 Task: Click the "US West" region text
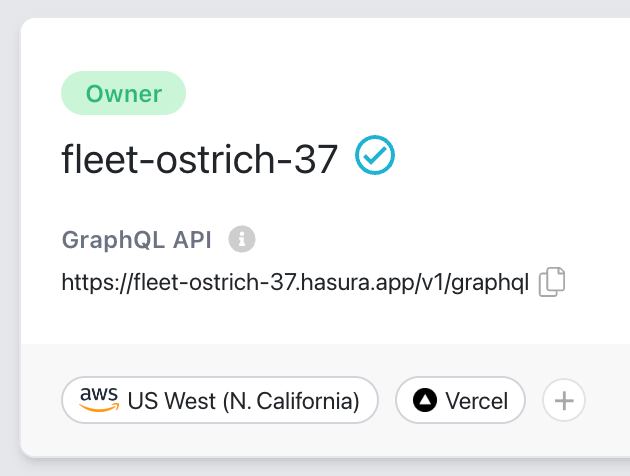[172, 401]
